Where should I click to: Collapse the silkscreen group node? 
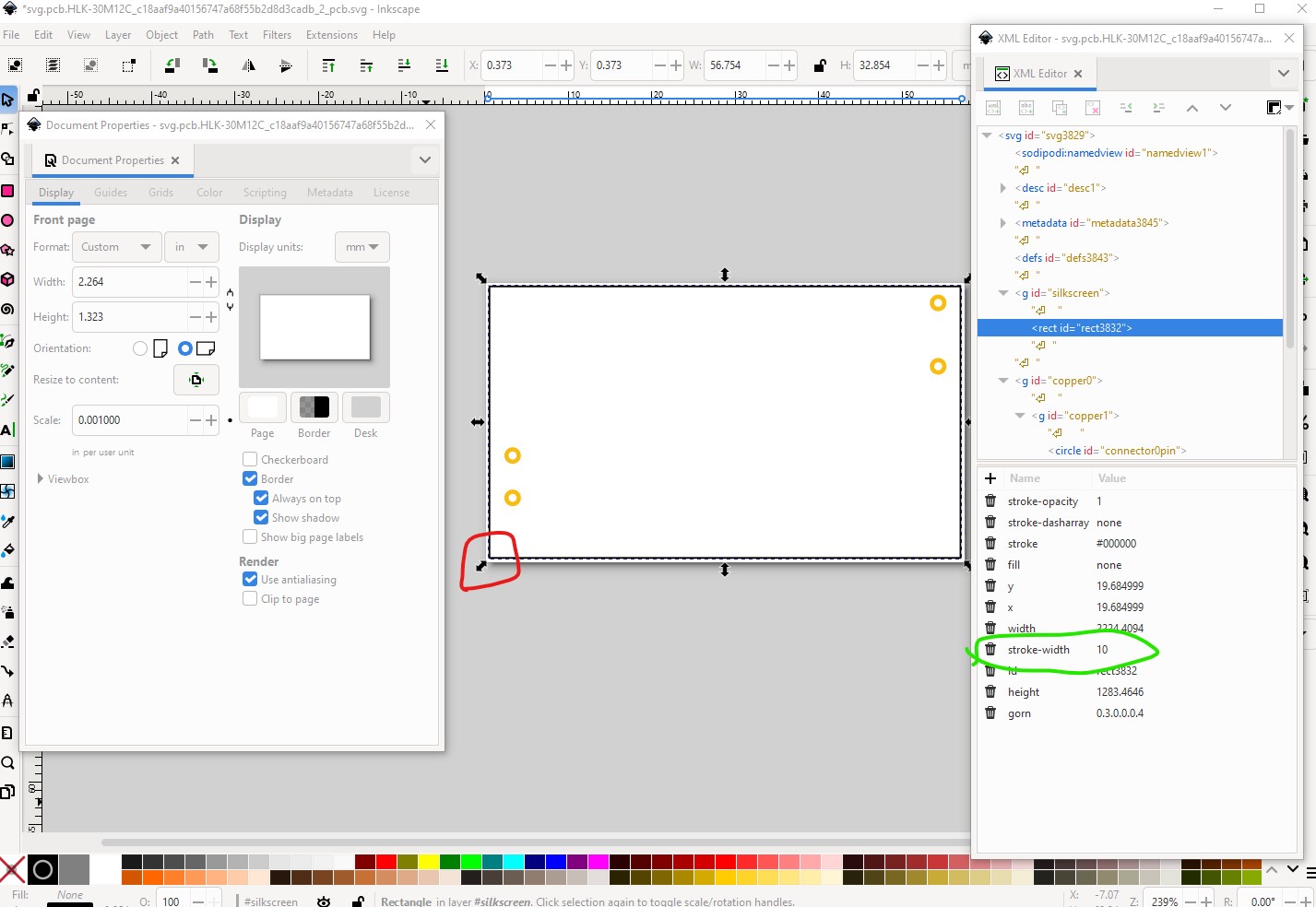pyautogui.click(x=1003, y=293)
